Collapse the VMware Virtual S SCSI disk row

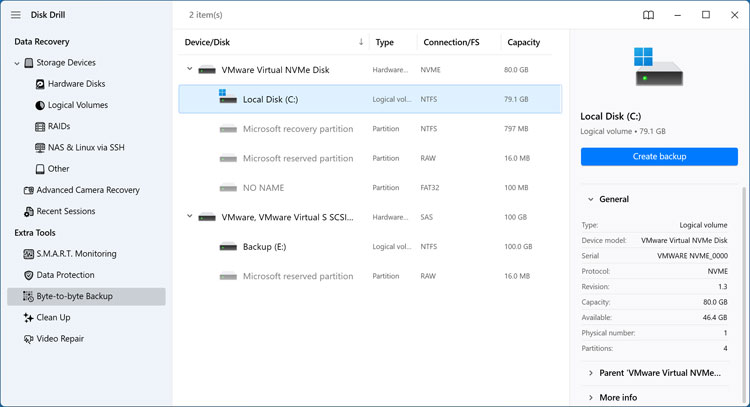[x=189, y=217]
